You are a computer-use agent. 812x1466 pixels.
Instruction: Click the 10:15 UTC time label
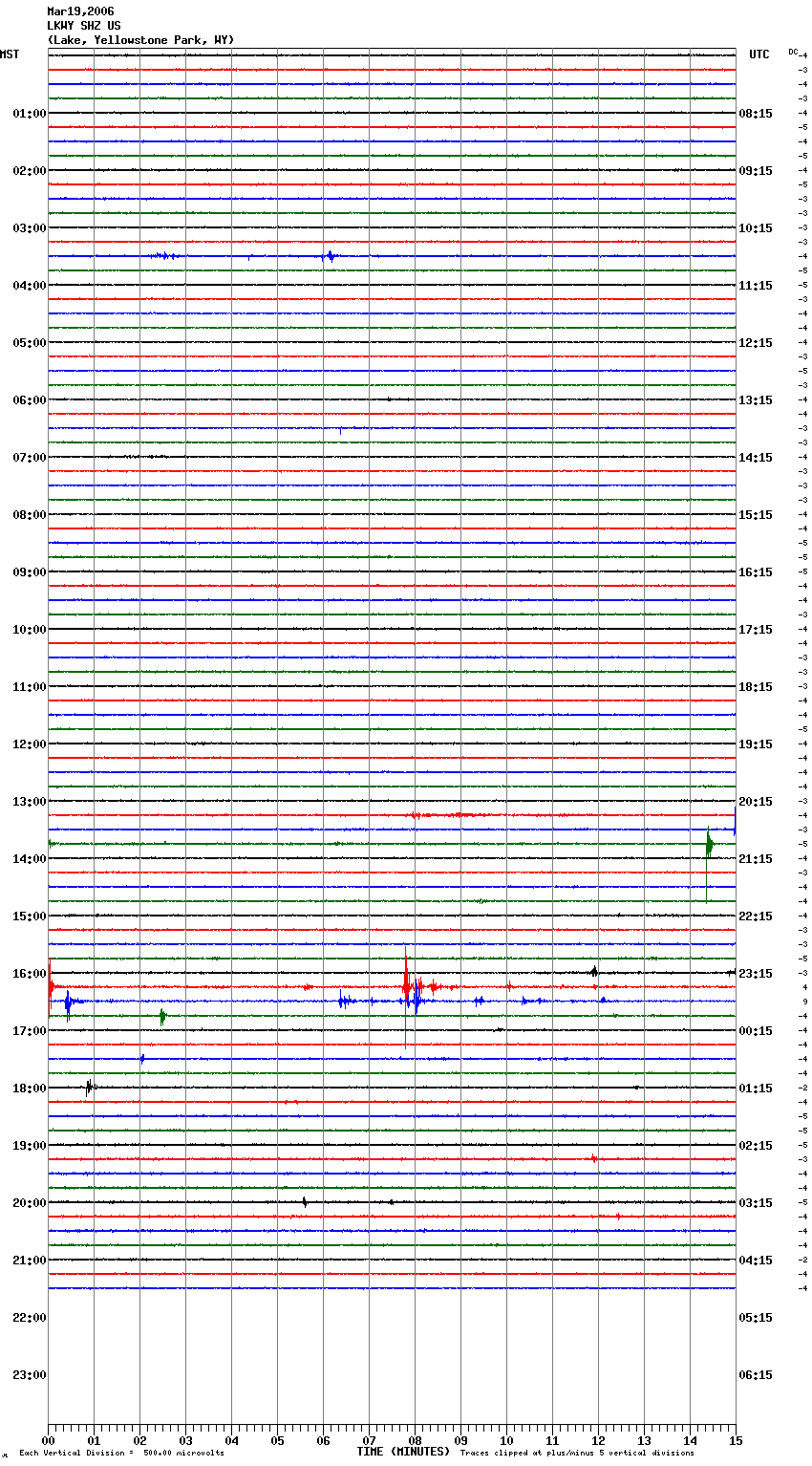756,228
